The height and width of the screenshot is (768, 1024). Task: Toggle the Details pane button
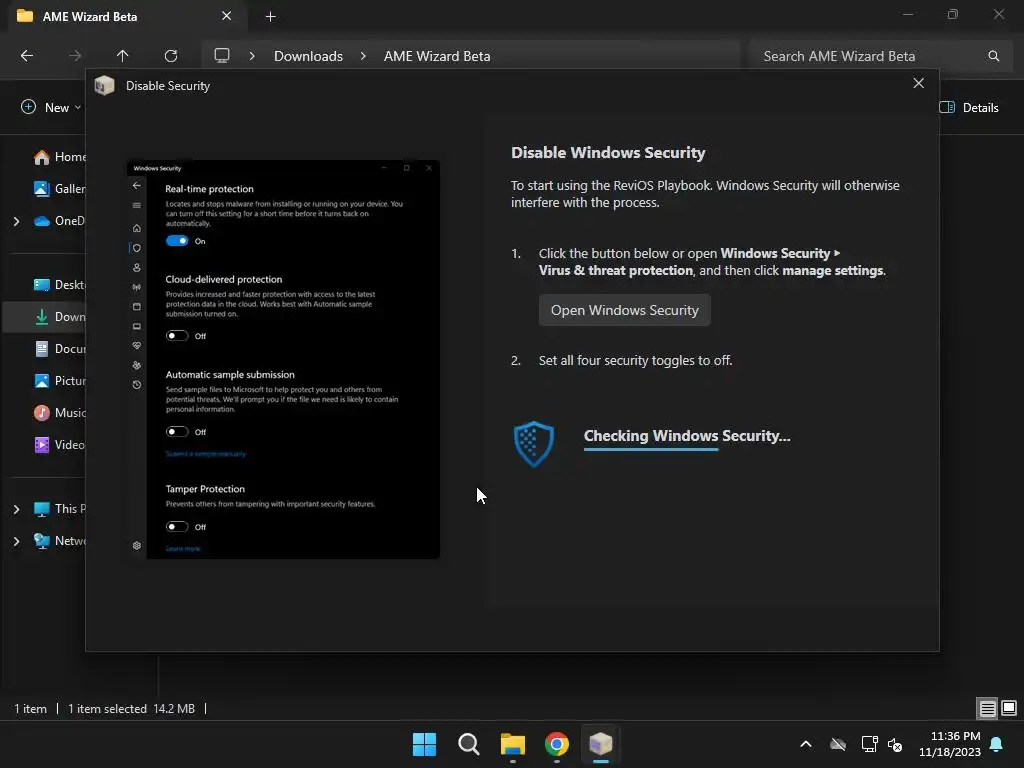point(969,108)
